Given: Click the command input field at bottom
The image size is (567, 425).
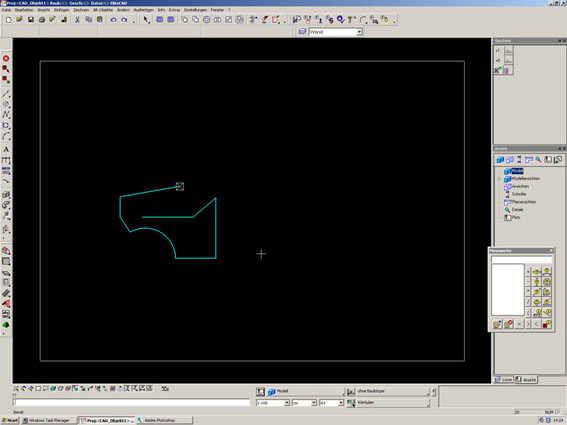Looking at the screenshot, I should pyautogui.click(x=132, y=403).
